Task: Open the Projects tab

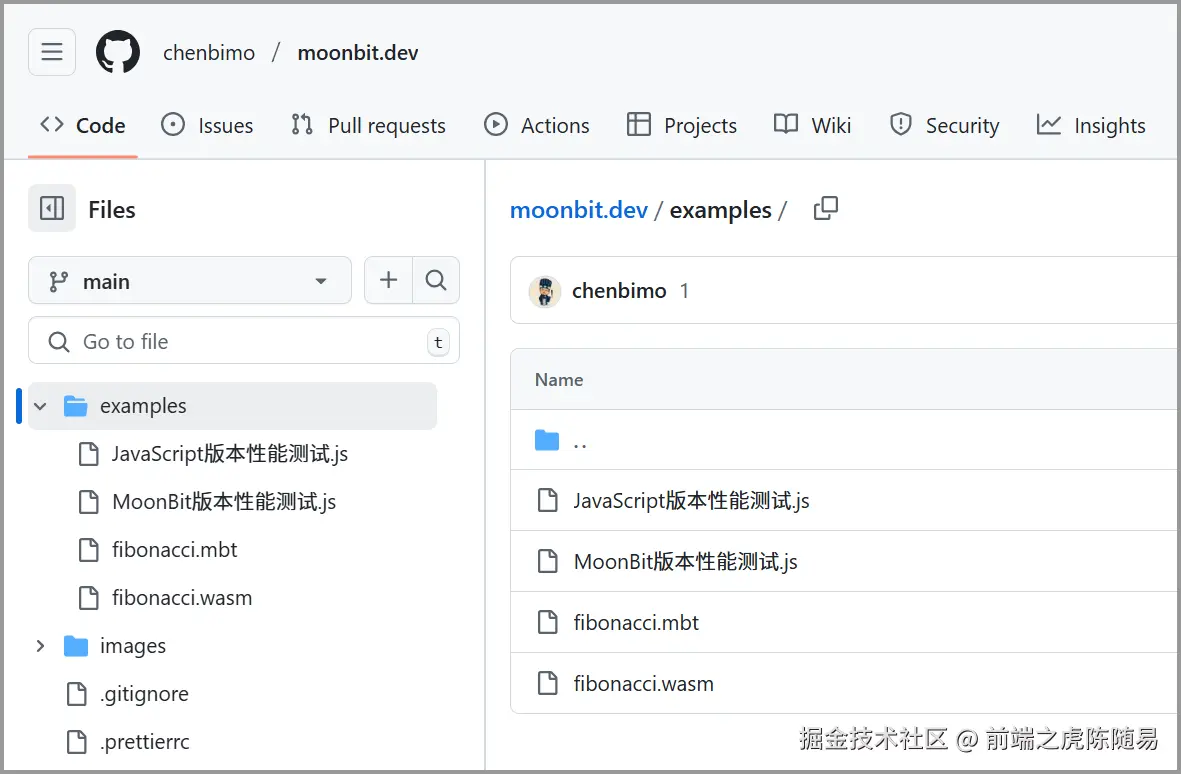Action: 682,125
